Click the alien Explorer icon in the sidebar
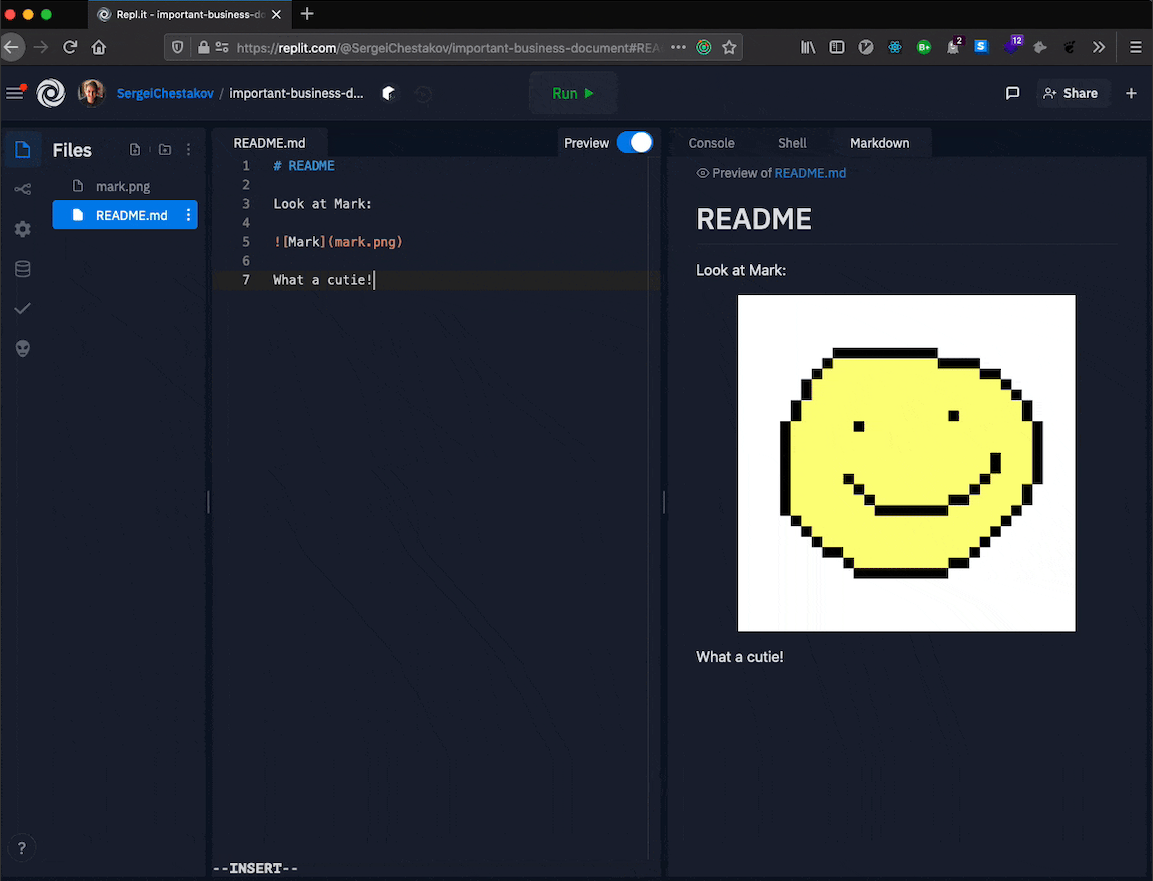The height and width of the screenshot is (881, 1153). (22, 348)
